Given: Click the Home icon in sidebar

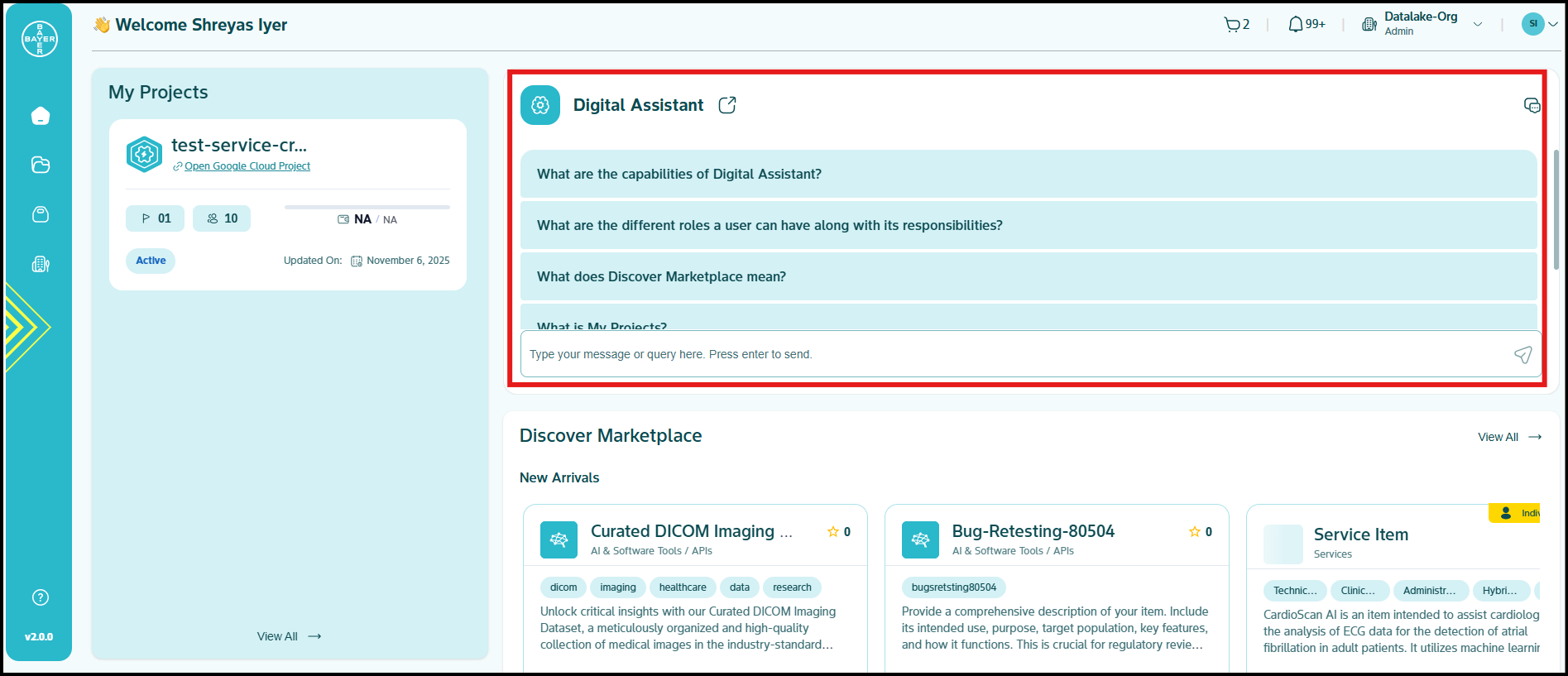Looking at the screenshot, I should click(40, 116).
